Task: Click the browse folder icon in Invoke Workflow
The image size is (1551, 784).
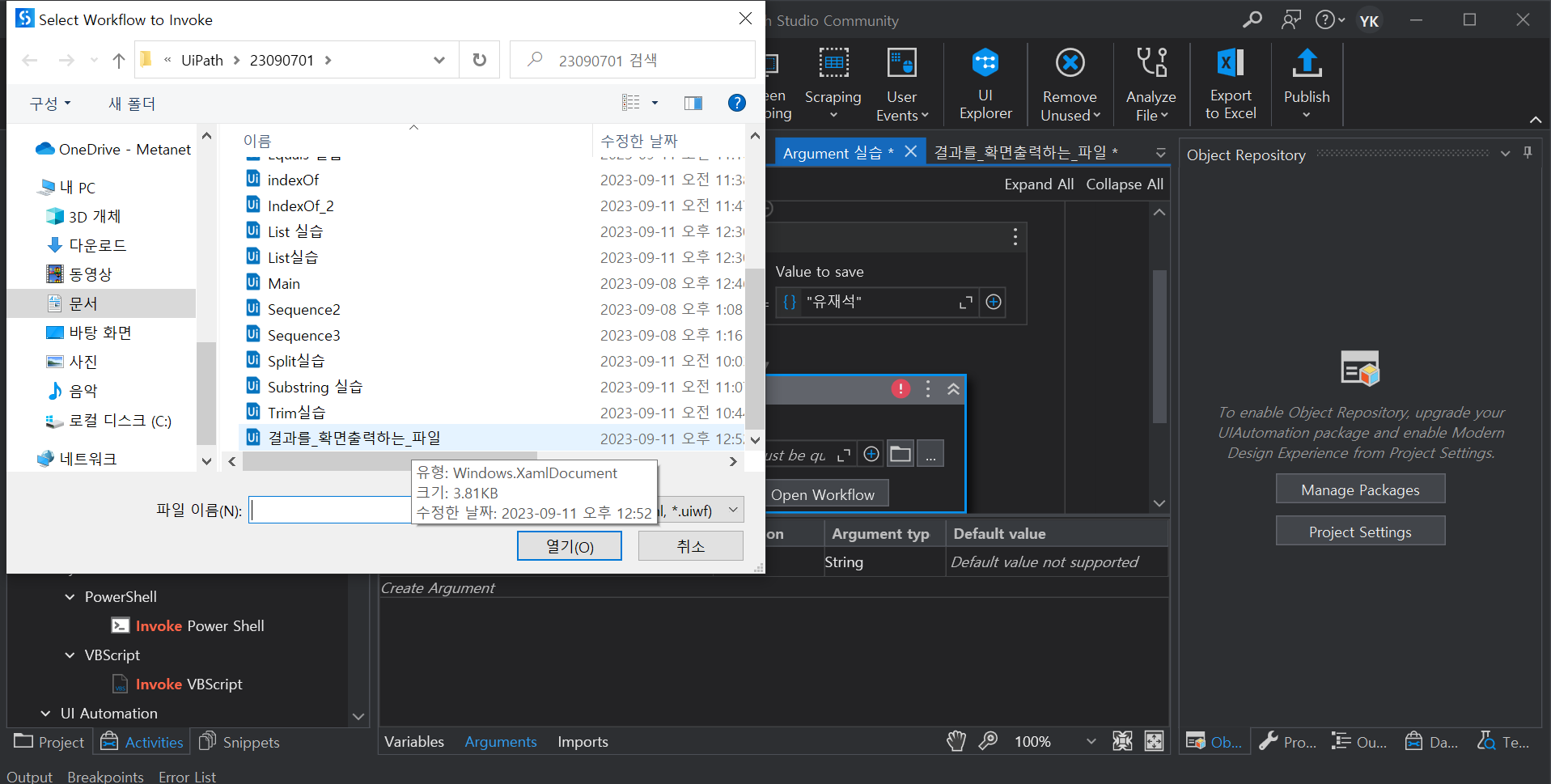Action: pos(901,454)
